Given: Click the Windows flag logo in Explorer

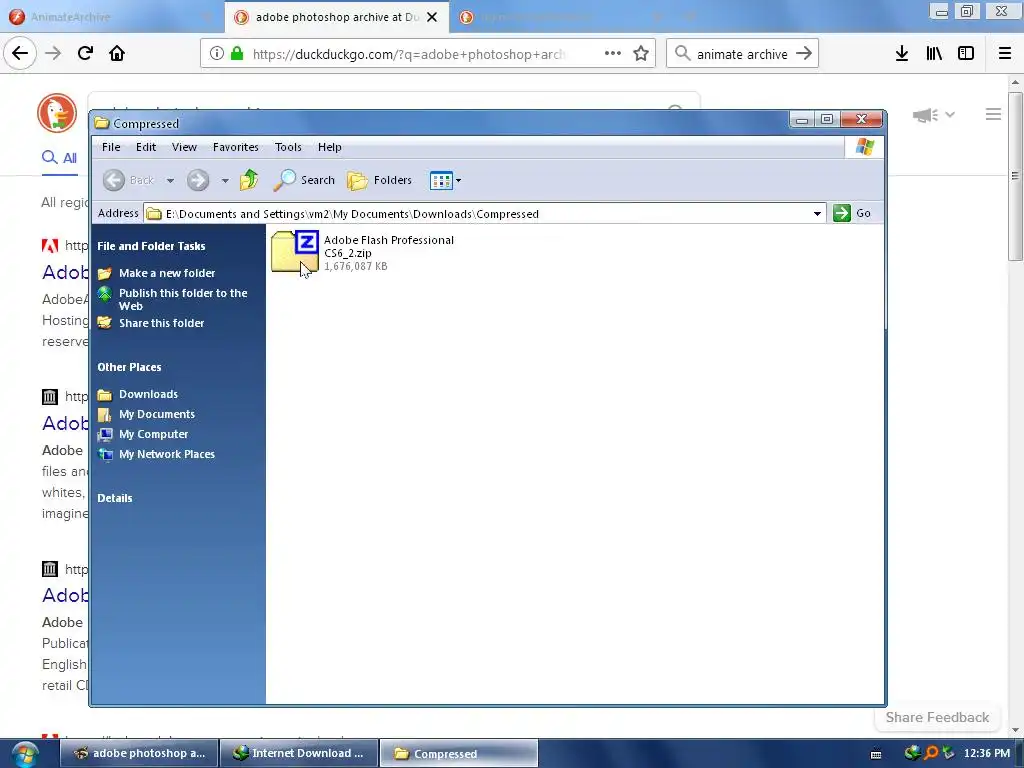Looking at the screenshot, I should [x=865, y=147].
